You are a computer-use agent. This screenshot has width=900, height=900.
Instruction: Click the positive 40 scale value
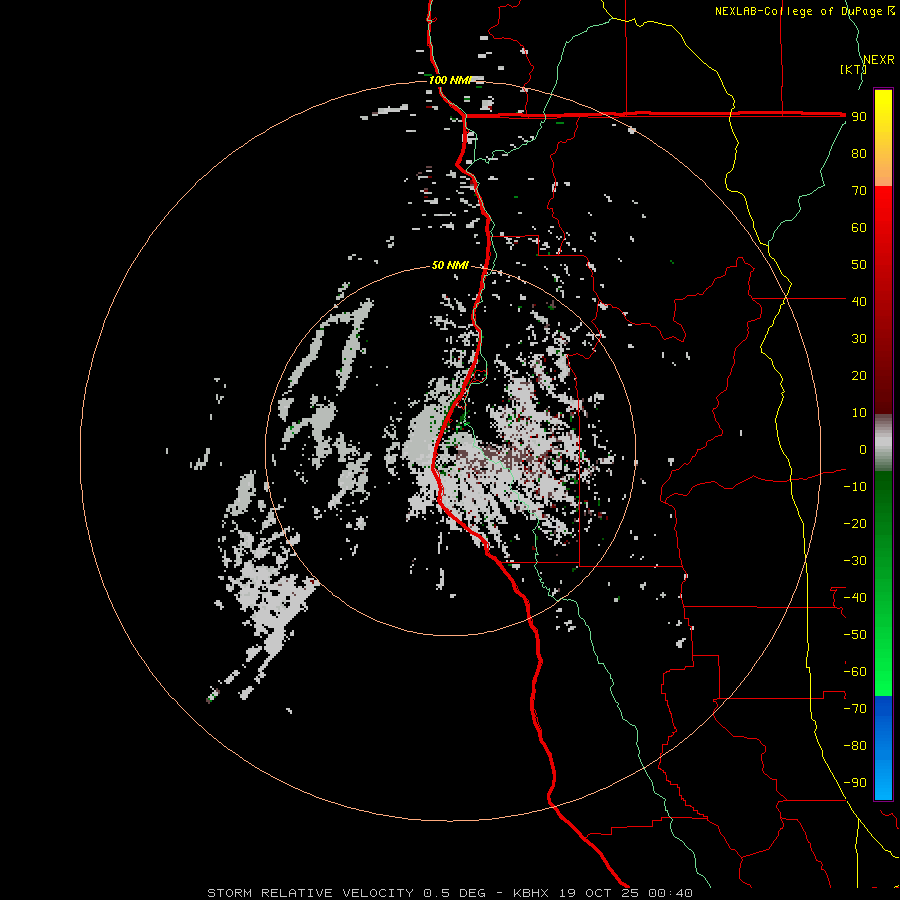pyautogui.click(x=859, y=301)
